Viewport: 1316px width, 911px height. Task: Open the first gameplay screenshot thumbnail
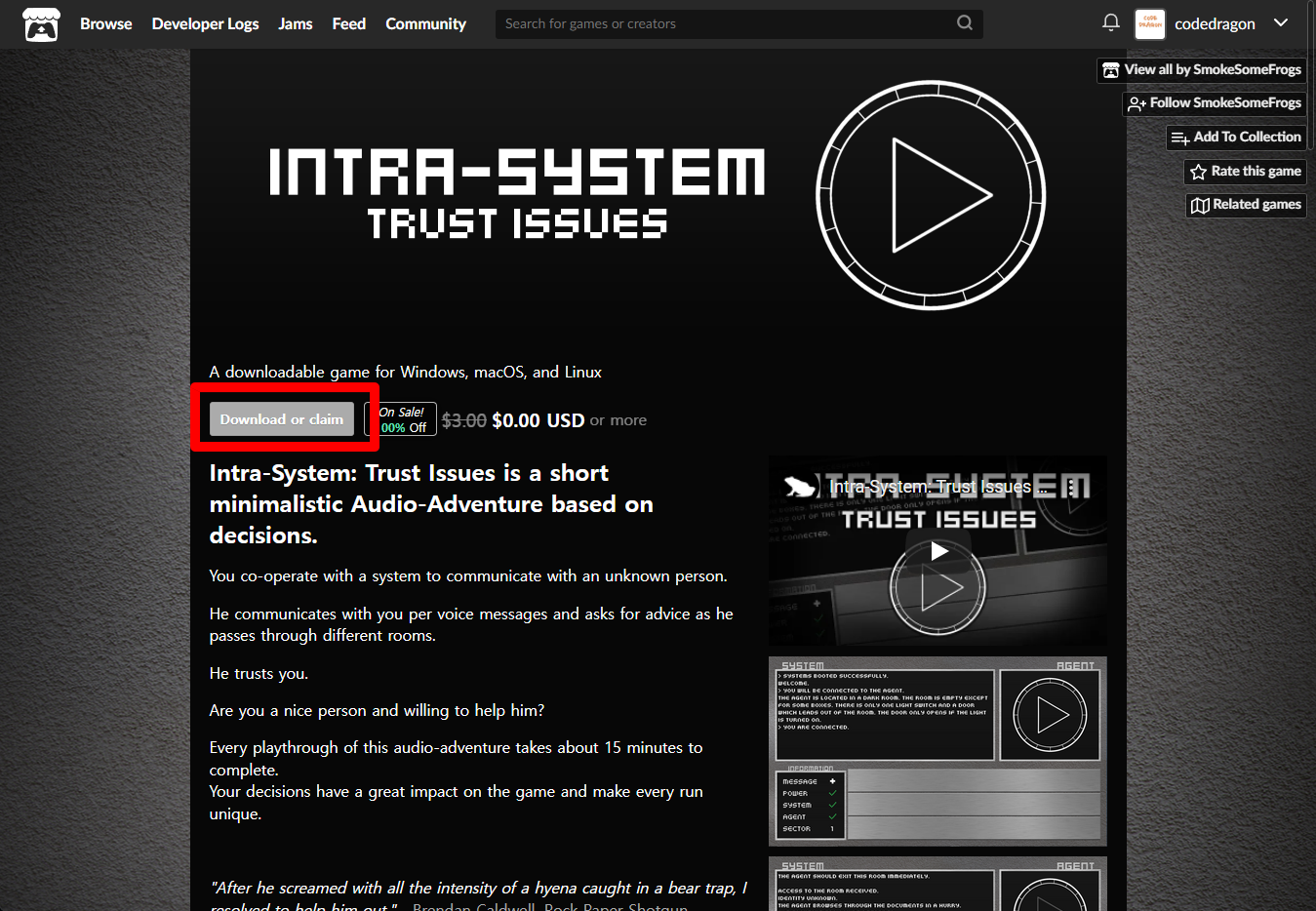coord(937,751)
